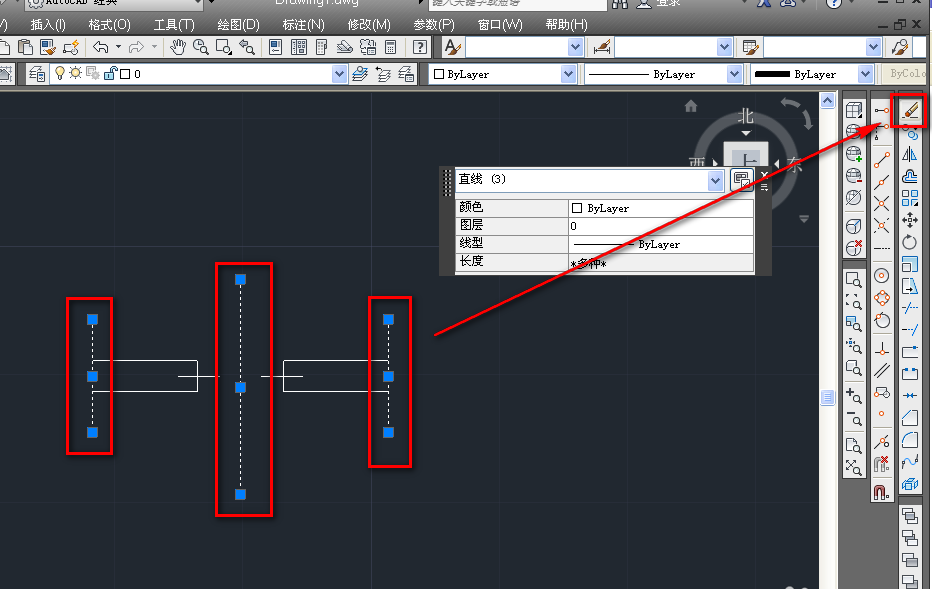This screenshot has height=589, width=932.
Task: Click the Zoom Extents tool
Action: (x=854, y=468)
